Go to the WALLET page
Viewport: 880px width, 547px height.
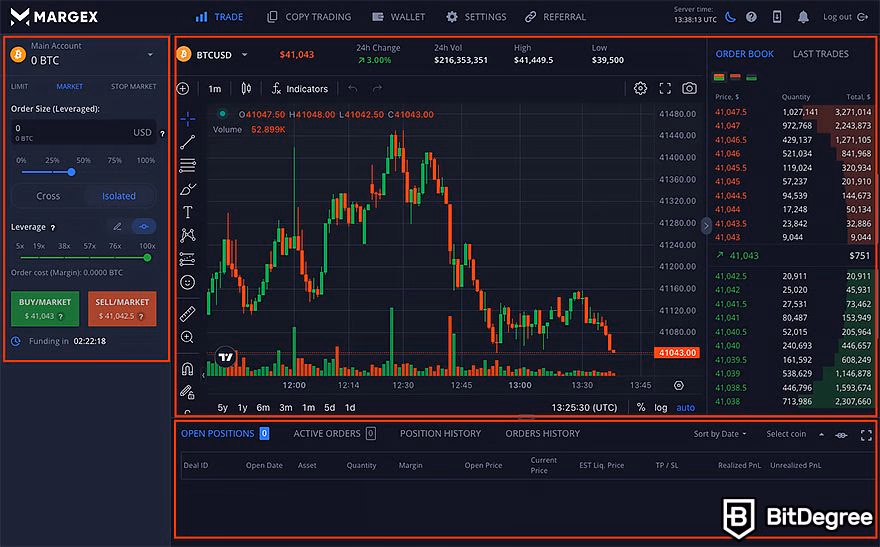[x=399, y=17]
